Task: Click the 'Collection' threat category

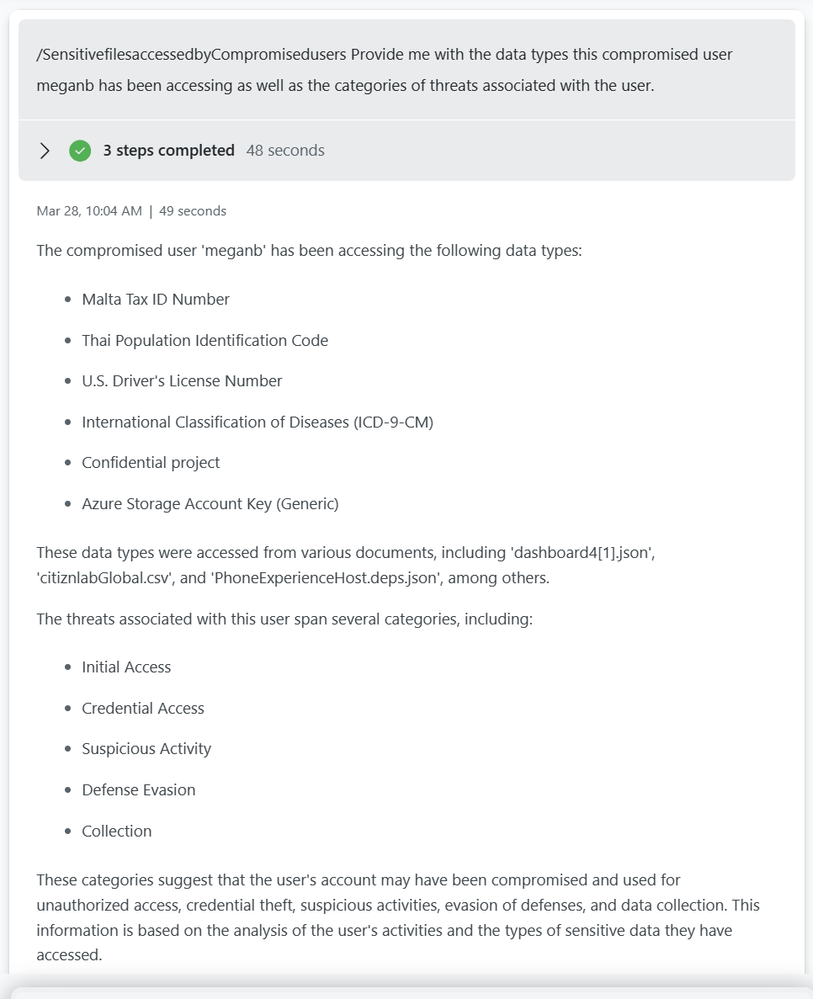Action: pyautogui.click(x=116, y=831)
